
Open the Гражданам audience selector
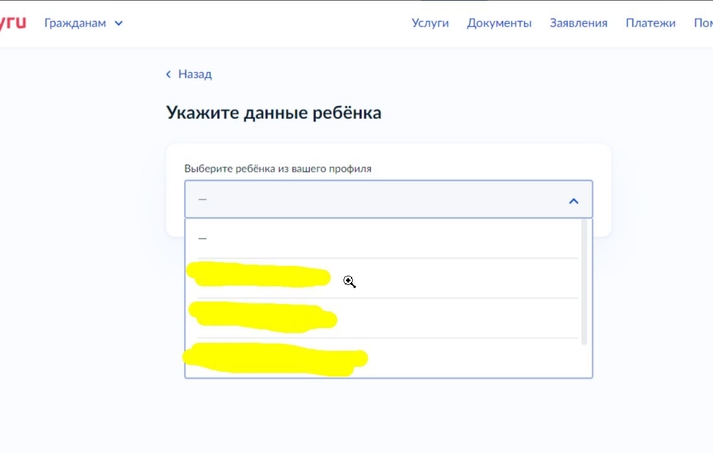pyautogui.click(x=75, y=23)
